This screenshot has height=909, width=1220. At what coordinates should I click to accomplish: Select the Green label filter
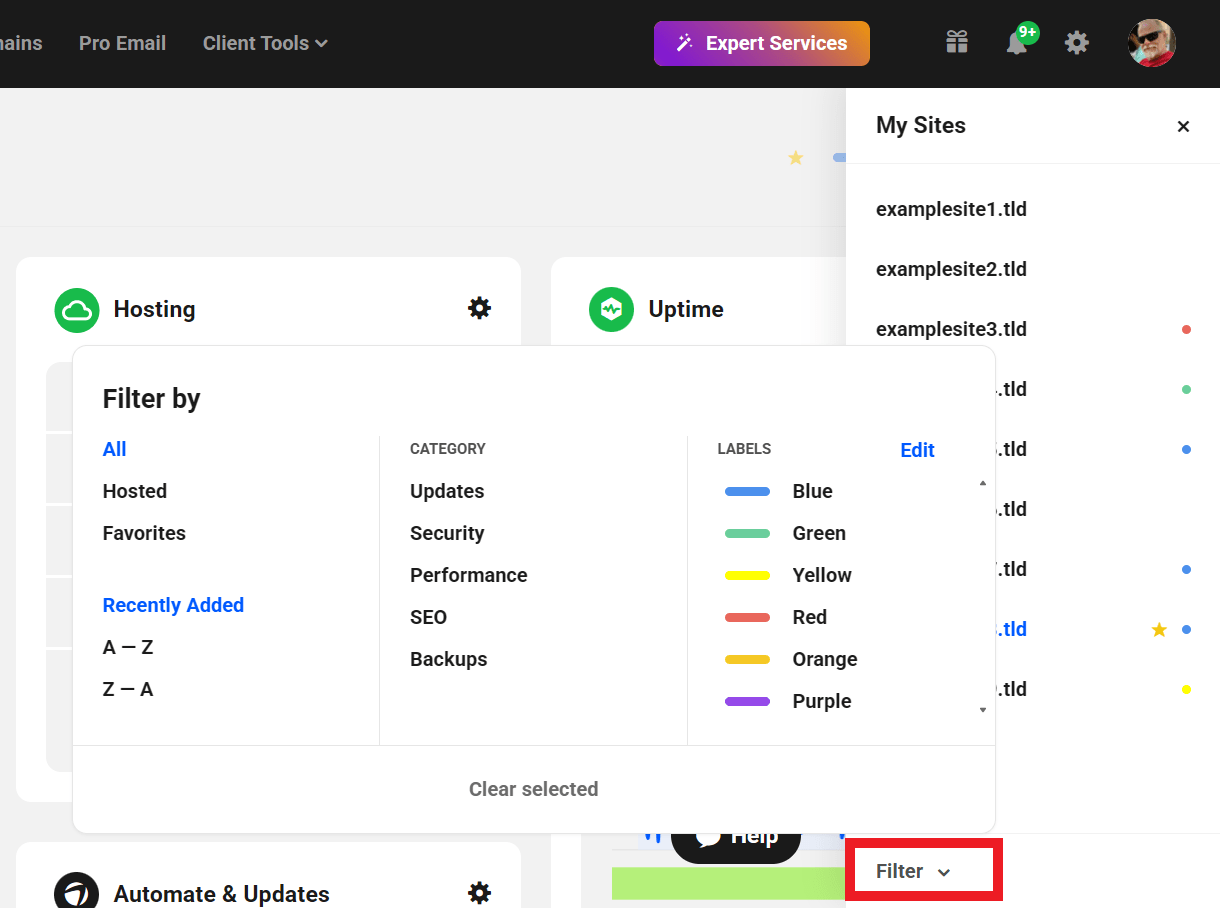pos(819,533)
